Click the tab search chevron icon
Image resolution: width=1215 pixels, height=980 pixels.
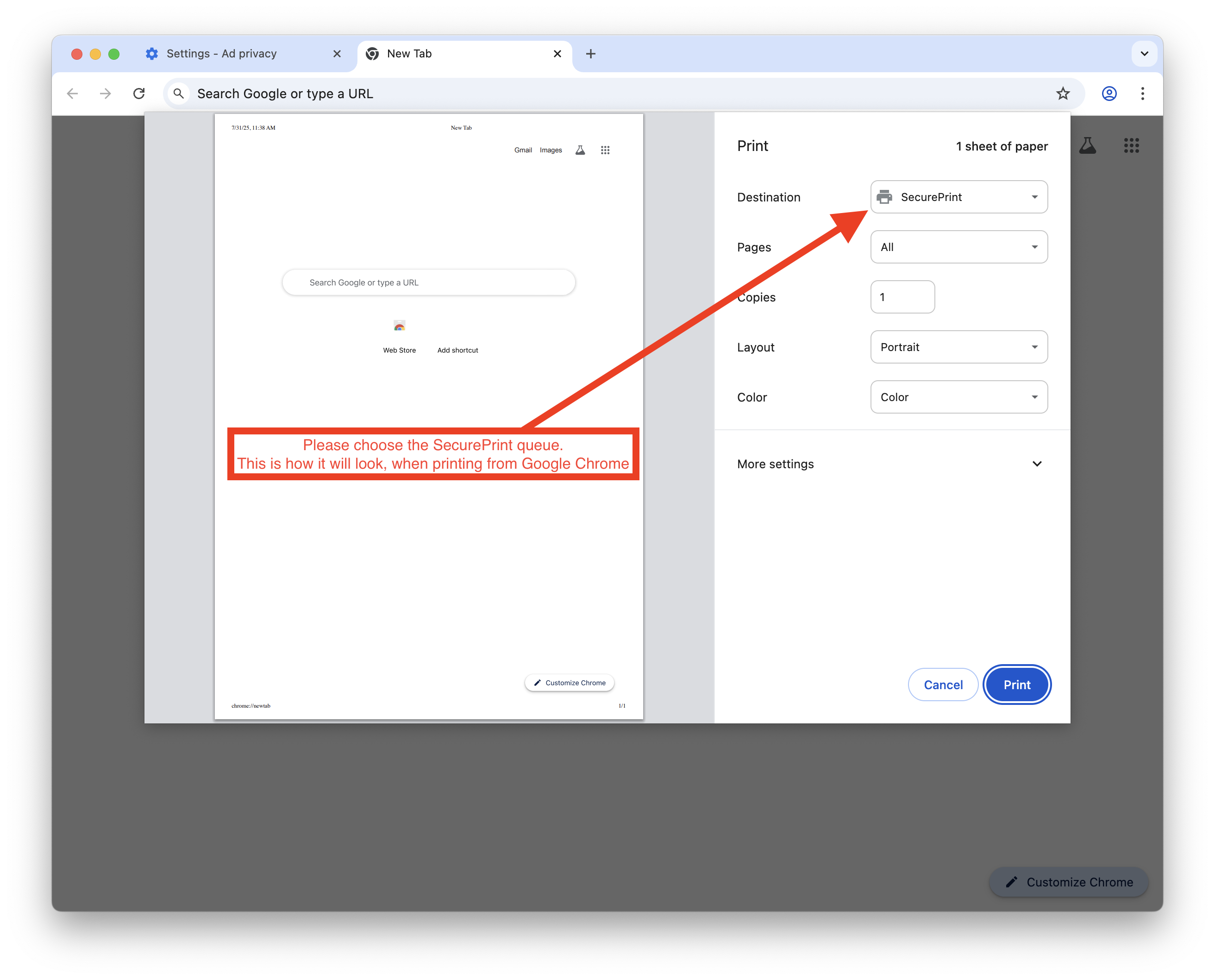pos(1144,54)
